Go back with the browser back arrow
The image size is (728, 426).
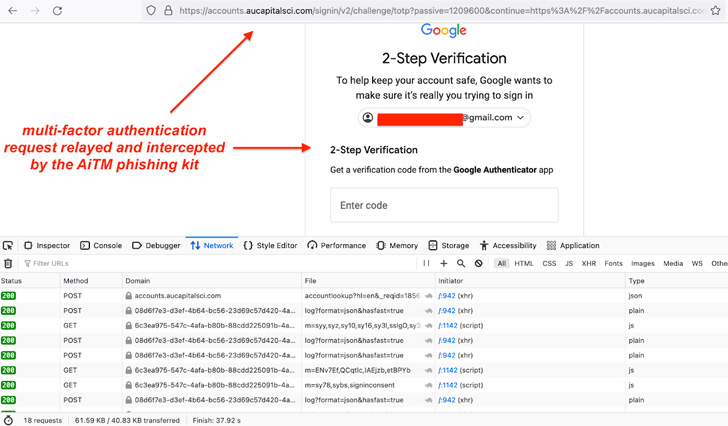(13, 10)
